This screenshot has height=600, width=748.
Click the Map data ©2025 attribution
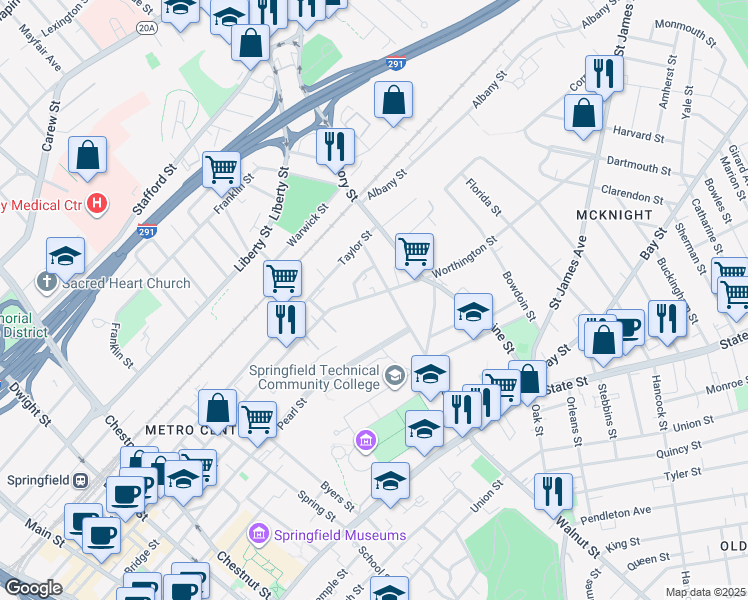706,592
